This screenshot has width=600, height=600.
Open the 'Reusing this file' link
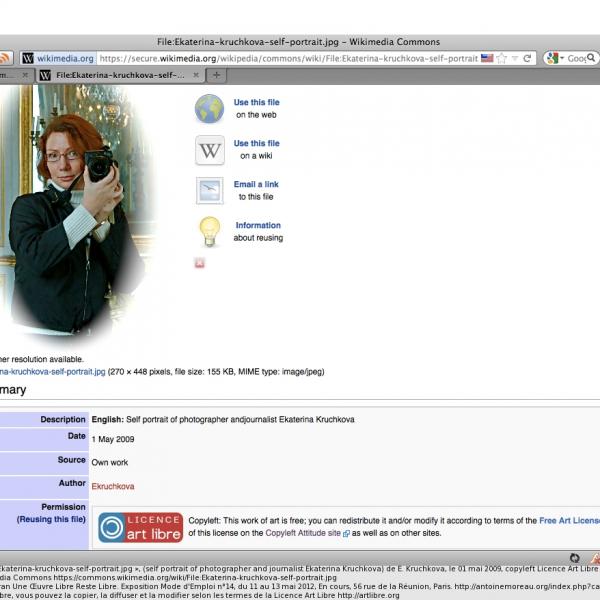click(x=51, y=519)
